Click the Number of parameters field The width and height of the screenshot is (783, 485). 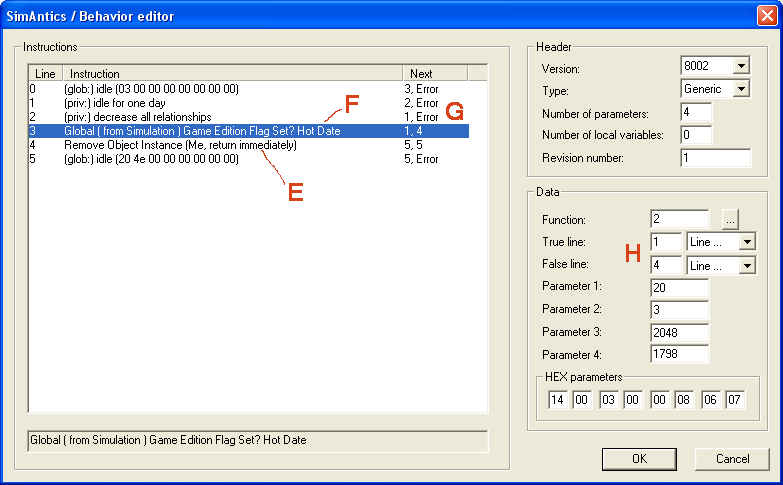pos(696,112)
